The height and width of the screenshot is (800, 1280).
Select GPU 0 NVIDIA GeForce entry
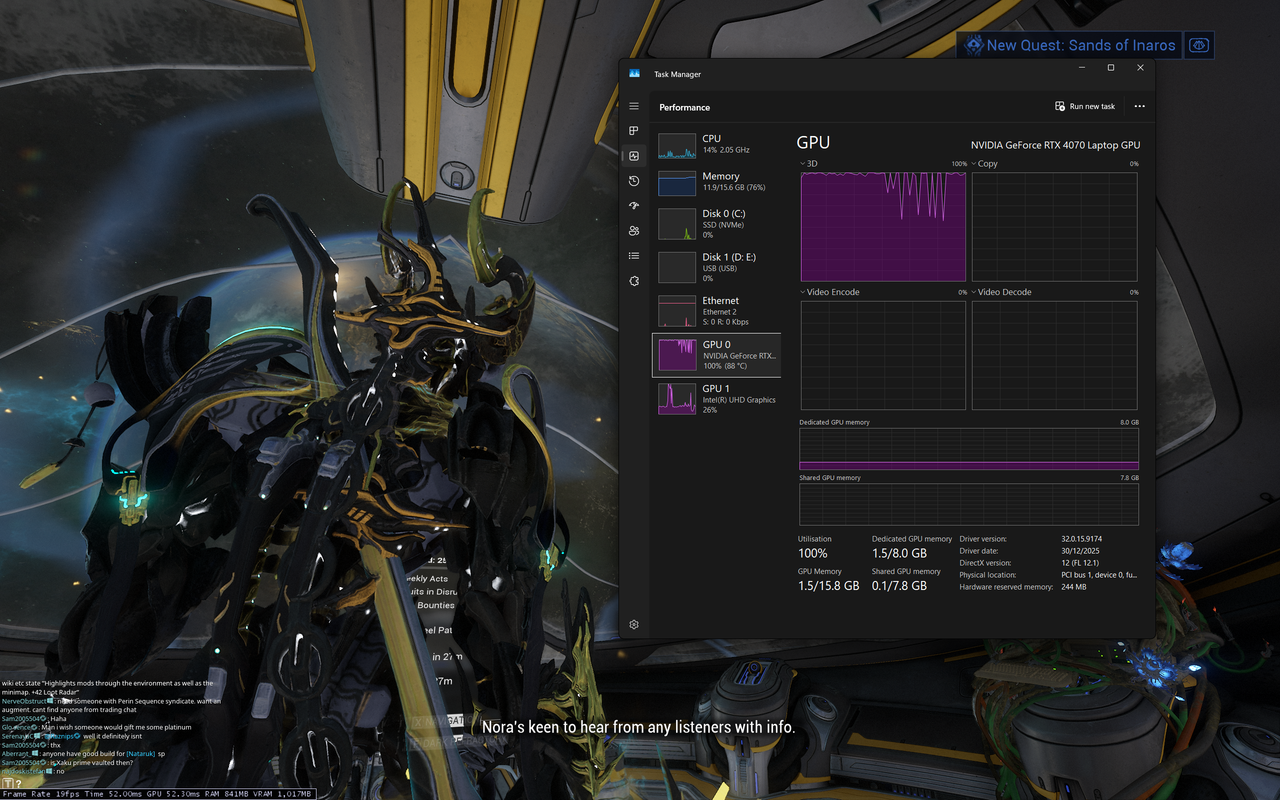[x=716, y=355]
